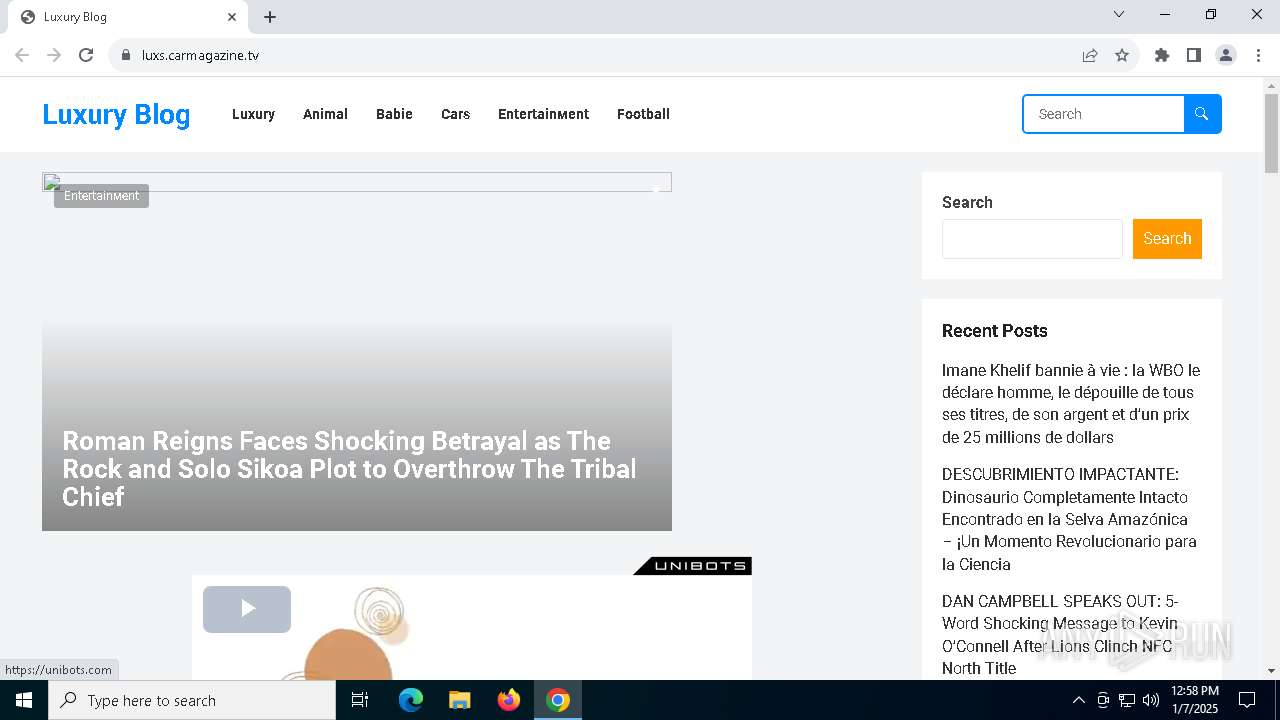Launch Firefox from the taskbar
1280x720 pixels.
[x=509, y=700]
